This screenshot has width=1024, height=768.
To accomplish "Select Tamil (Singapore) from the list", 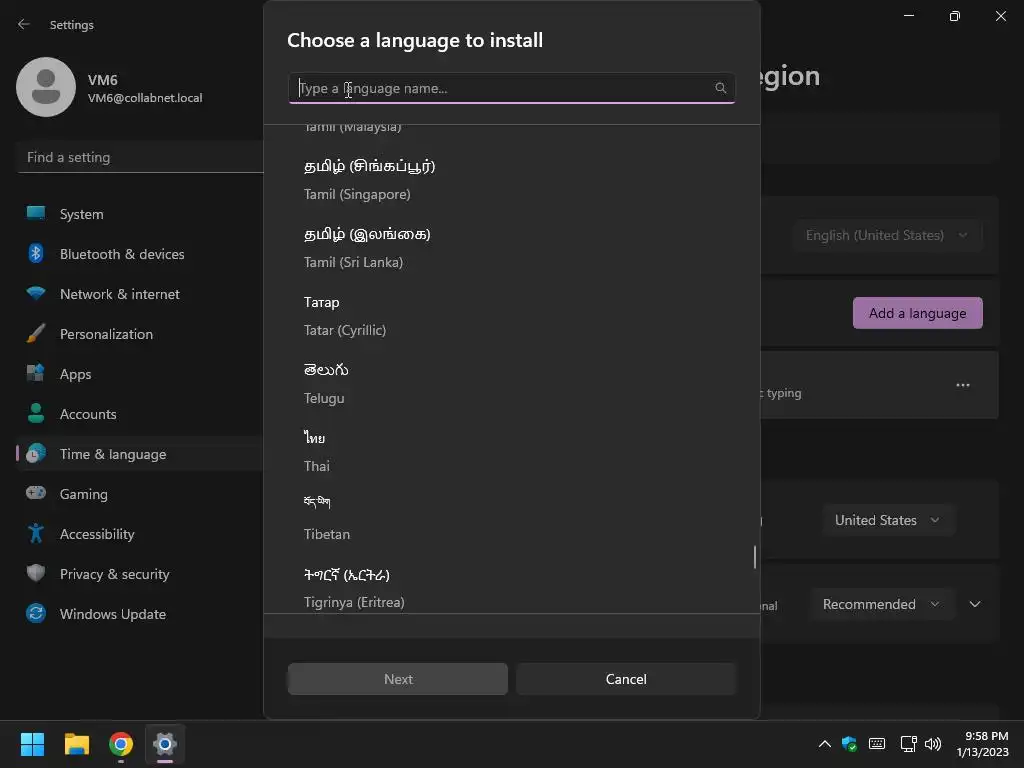I will point(512,180).
